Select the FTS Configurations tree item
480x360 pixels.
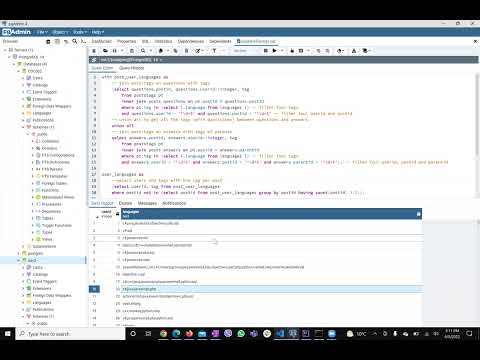coord(58,155)
